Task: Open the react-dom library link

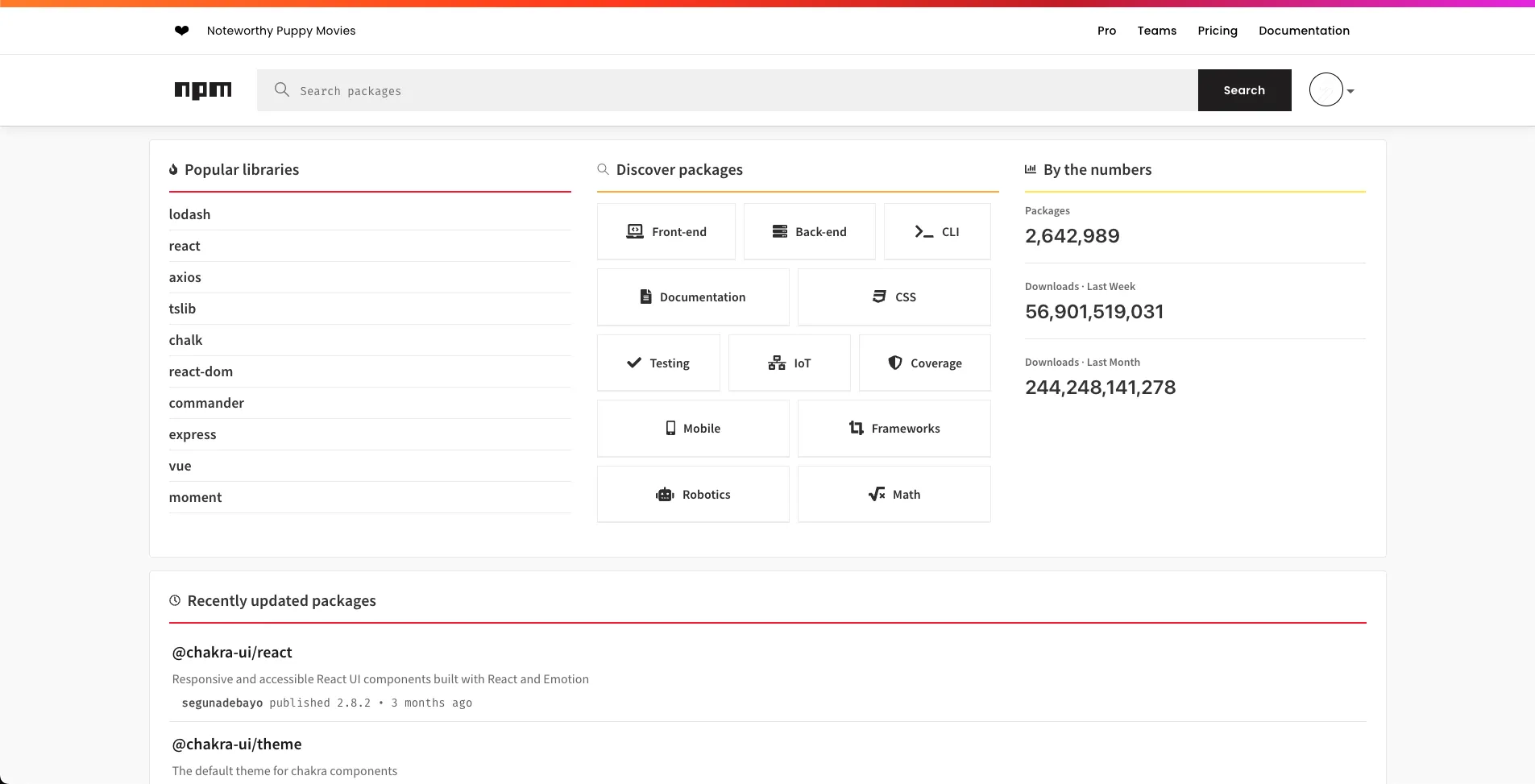Action: coord(201,371)
